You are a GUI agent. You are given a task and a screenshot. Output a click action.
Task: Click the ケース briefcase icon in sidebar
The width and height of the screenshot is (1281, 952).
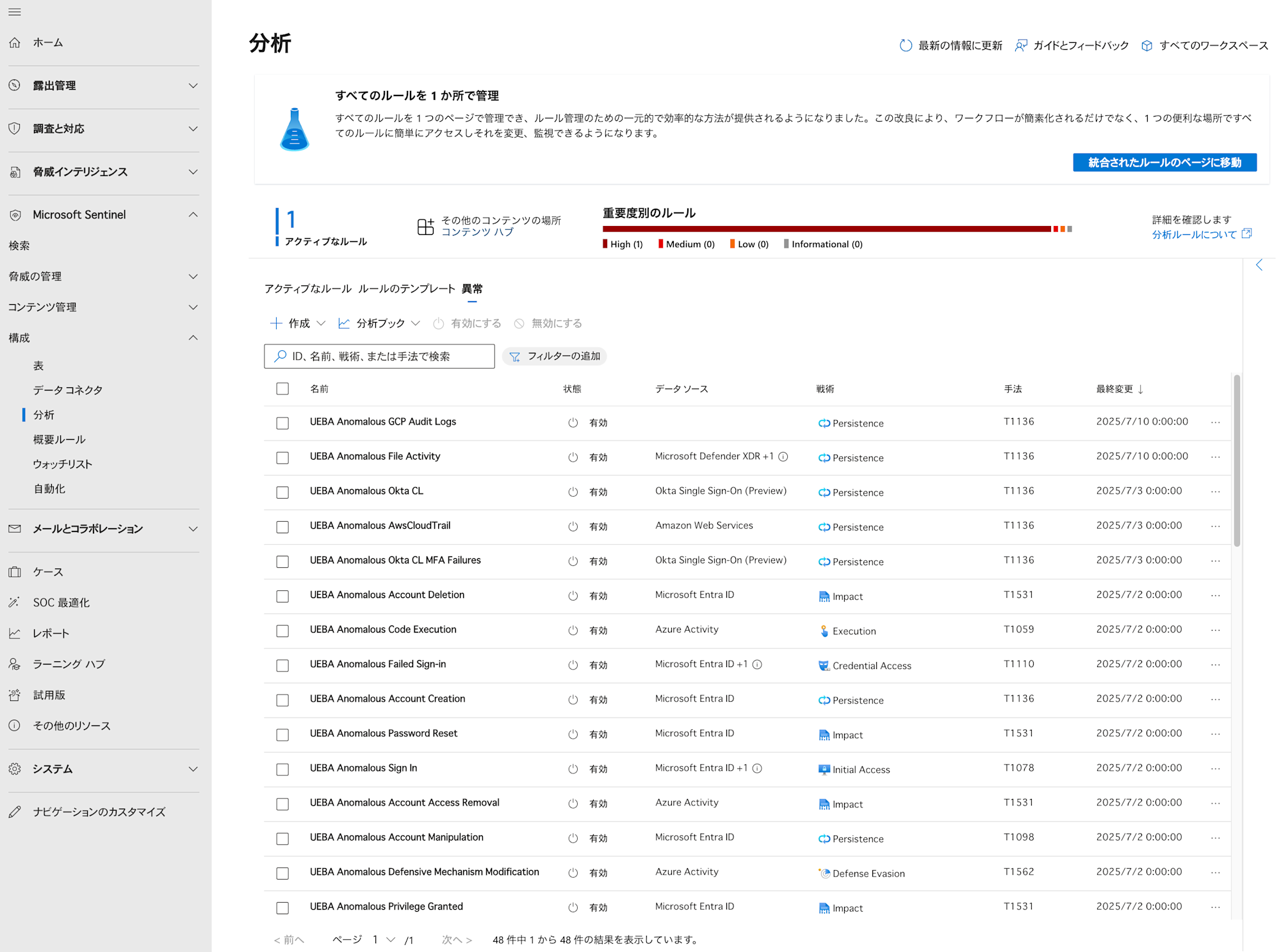coord(15,572)
